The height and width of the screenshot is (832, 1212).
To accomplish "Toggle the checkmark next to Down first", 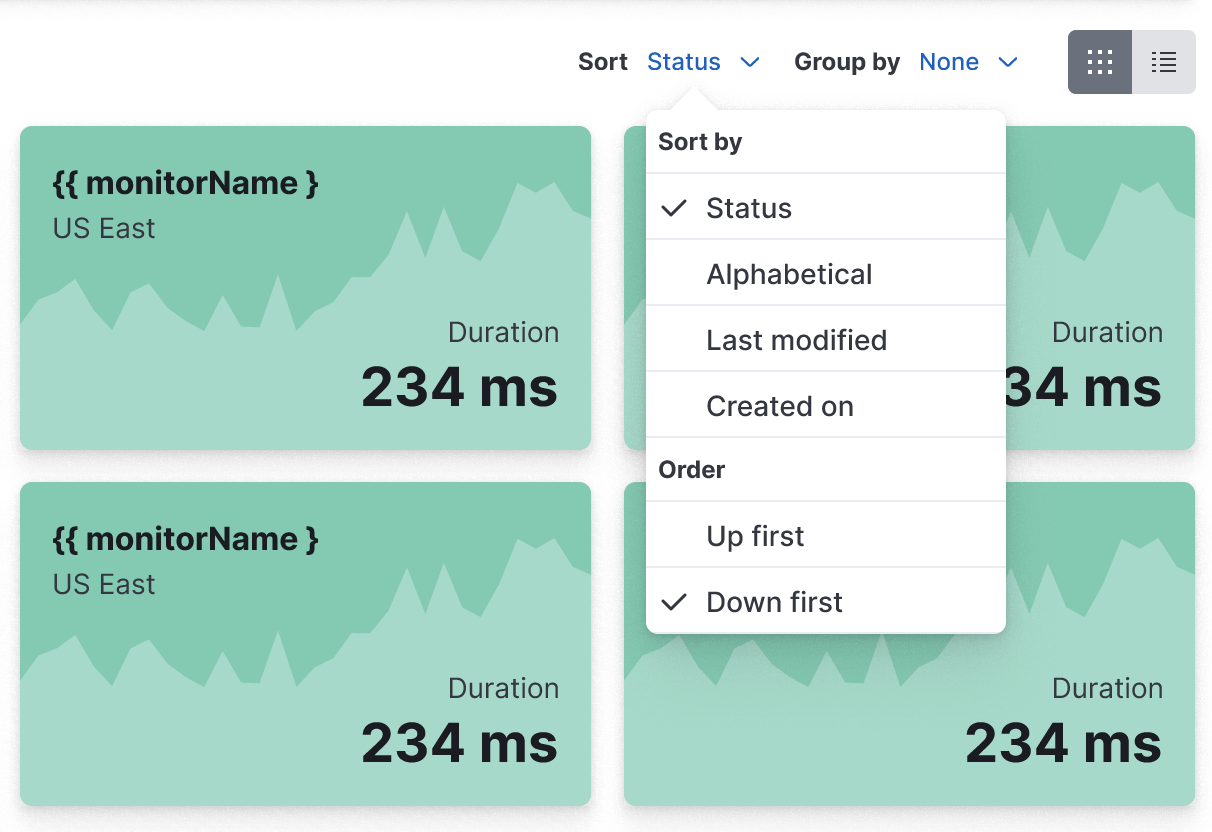I will click(674, 601).
